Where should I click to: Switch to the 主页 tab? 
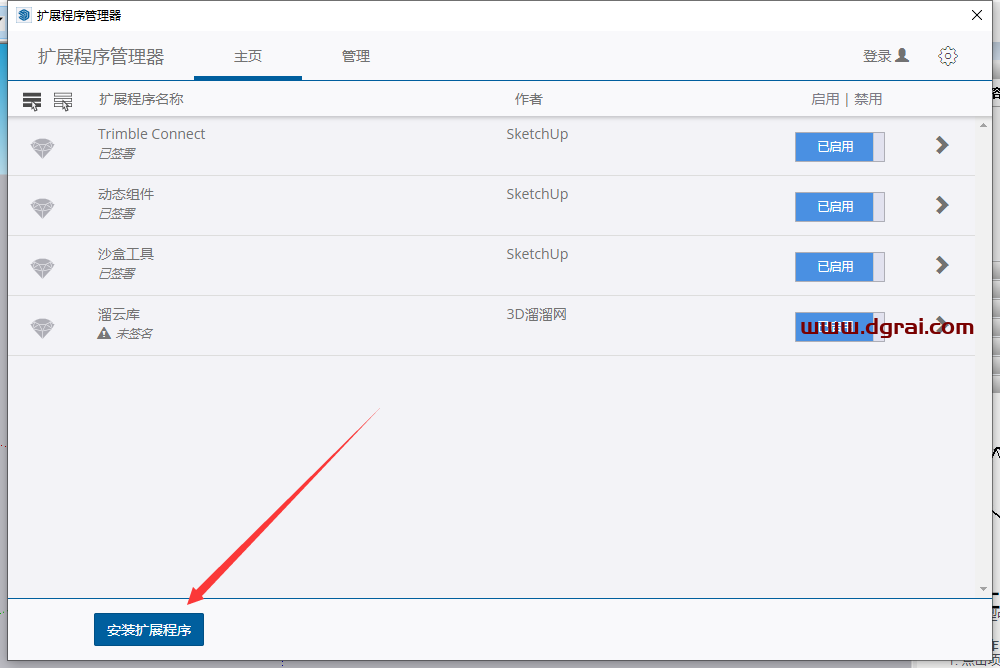pos(247,56)
